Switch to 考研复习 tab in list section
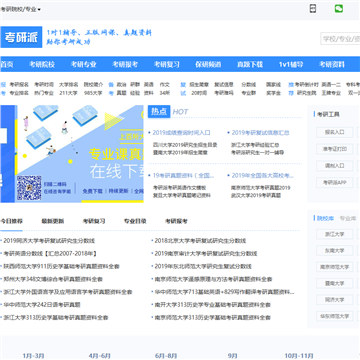The height and width of the screenshot is (360, 360). [94, 221]
